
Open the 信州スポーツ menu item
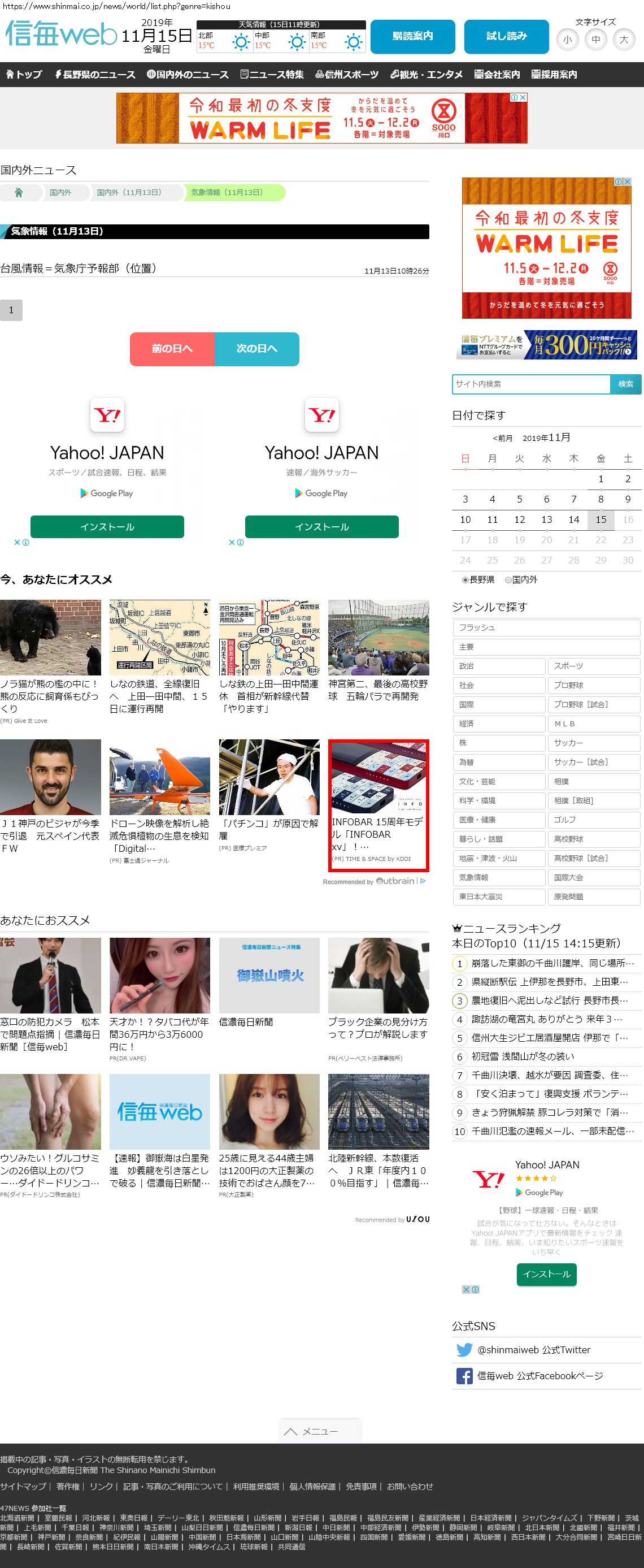[347, 74]
